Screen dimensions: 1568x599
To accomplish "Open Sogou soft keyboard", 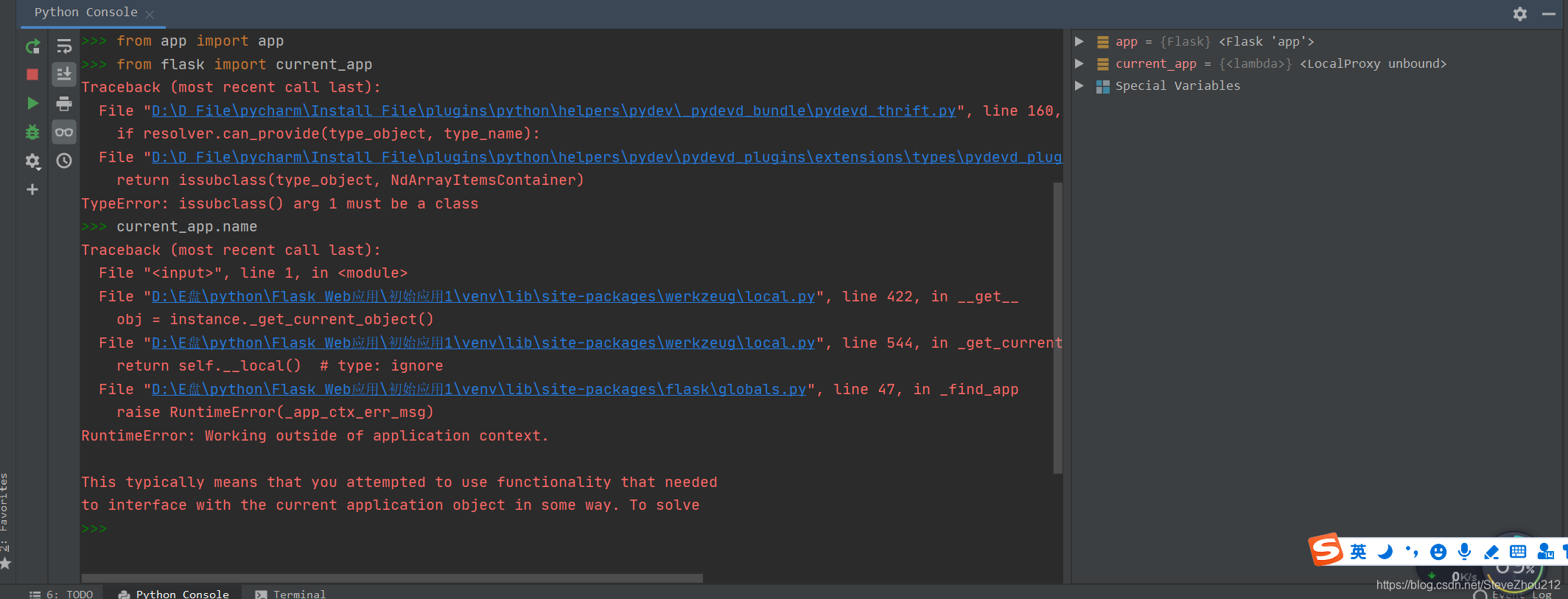I will pyautogui.click(x=1518, y=552).
